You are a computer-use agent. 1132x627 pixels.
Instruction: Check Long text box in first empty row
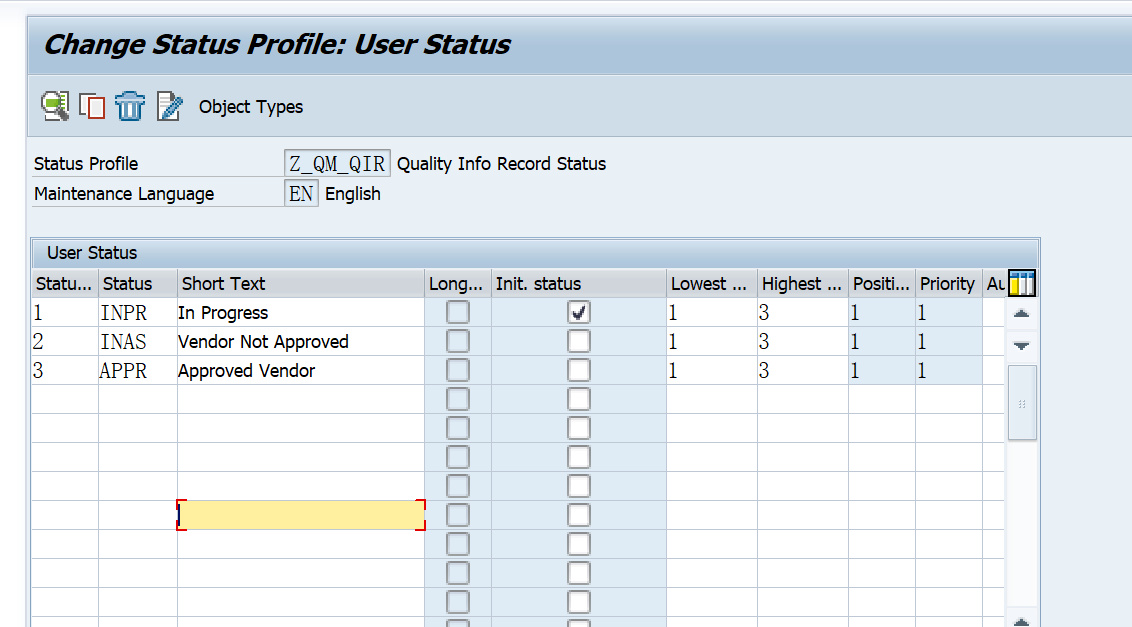coord(458,399)
